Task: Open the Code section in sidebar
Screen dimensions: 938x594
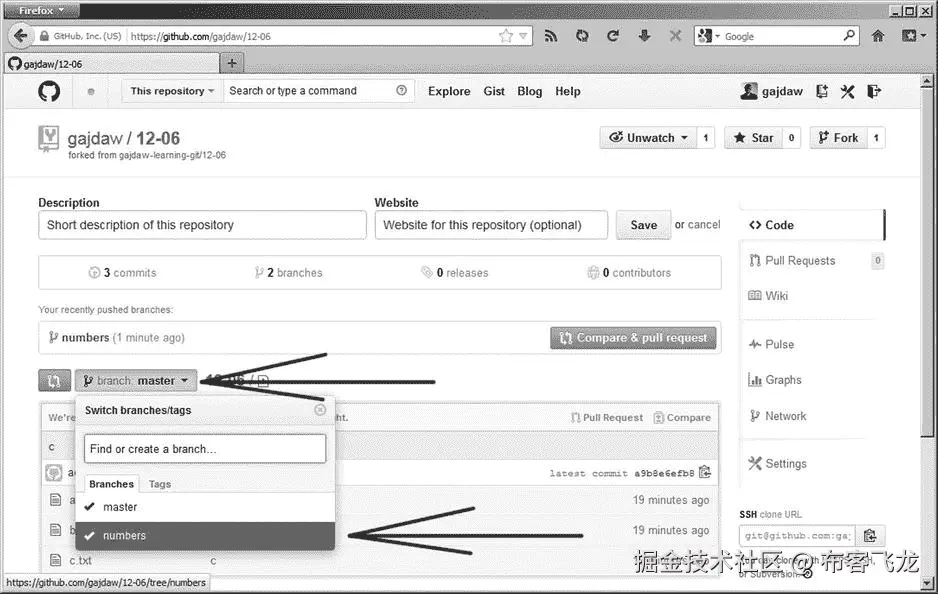Action: click(x=812, y=225)
